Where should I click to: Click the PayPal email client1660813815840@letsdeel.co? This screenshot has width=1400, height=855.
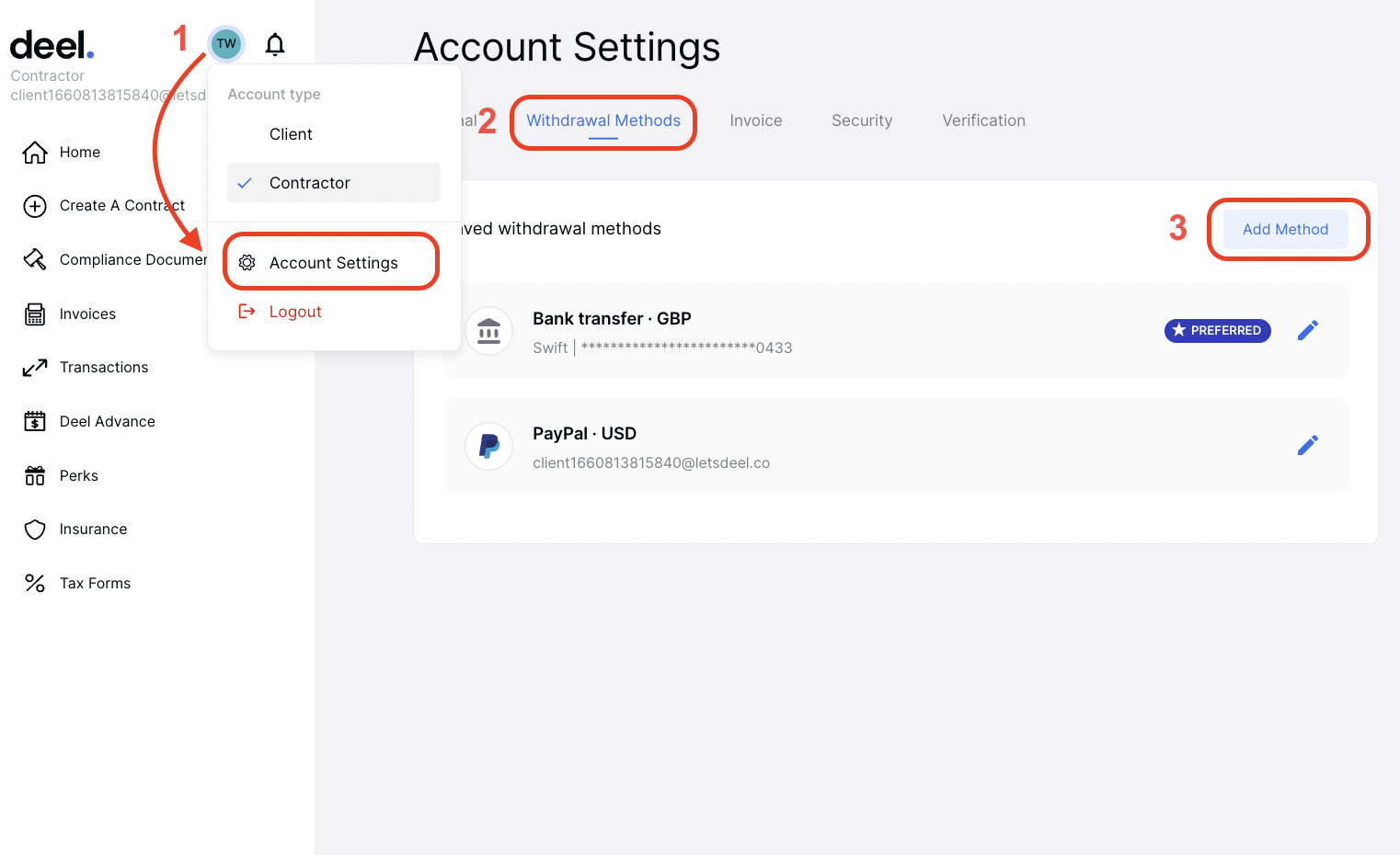651,463
